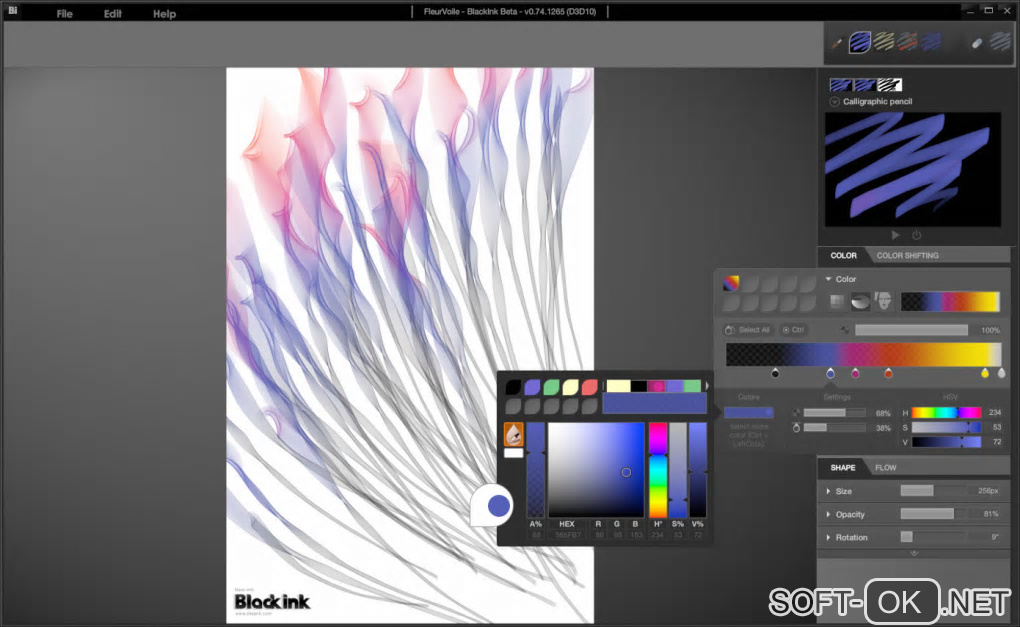
Task: Expand more shape options double chevron
Action: point(914,553)
